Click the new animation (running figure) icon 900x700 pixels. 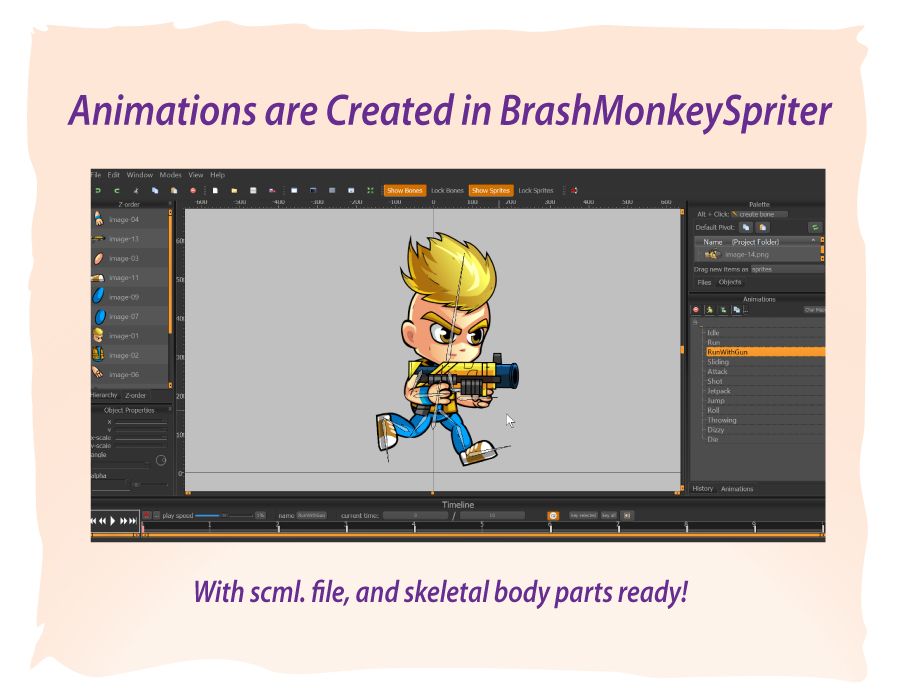click(x=709, y=310)
